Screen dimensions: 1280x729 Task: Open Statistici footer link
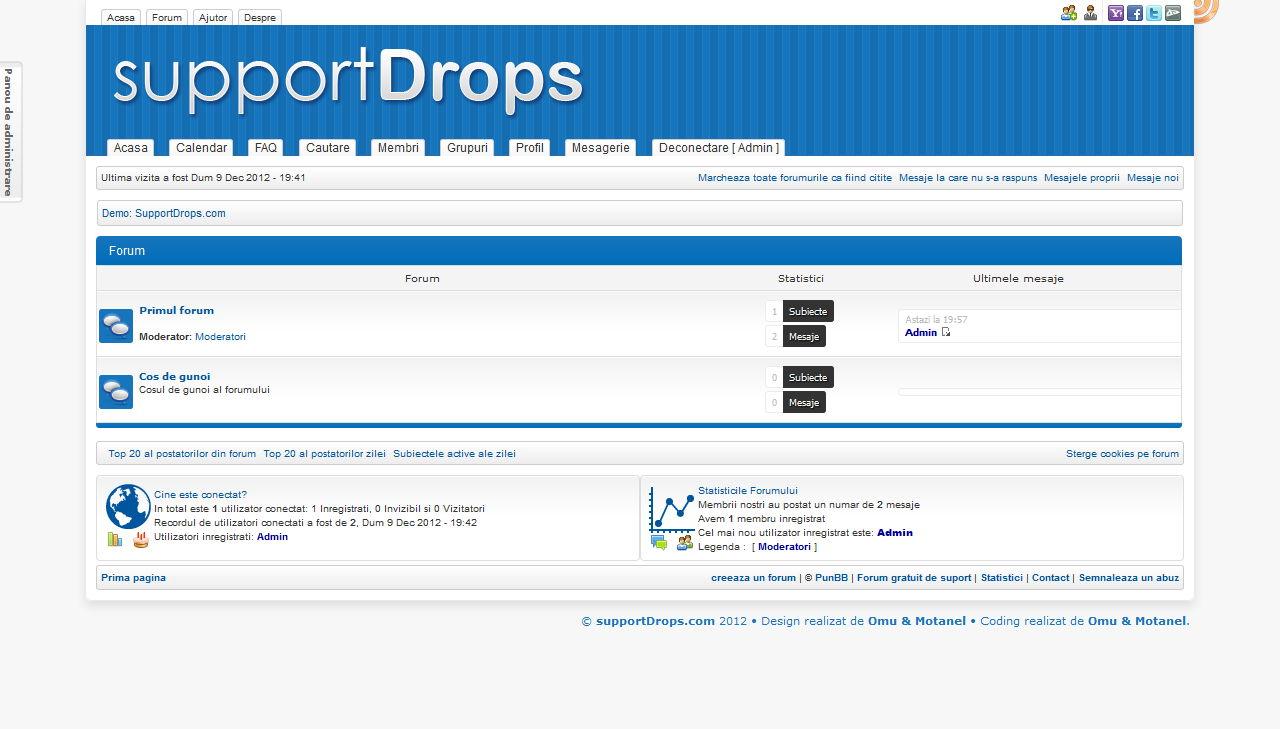click(x=1002, y=578)
